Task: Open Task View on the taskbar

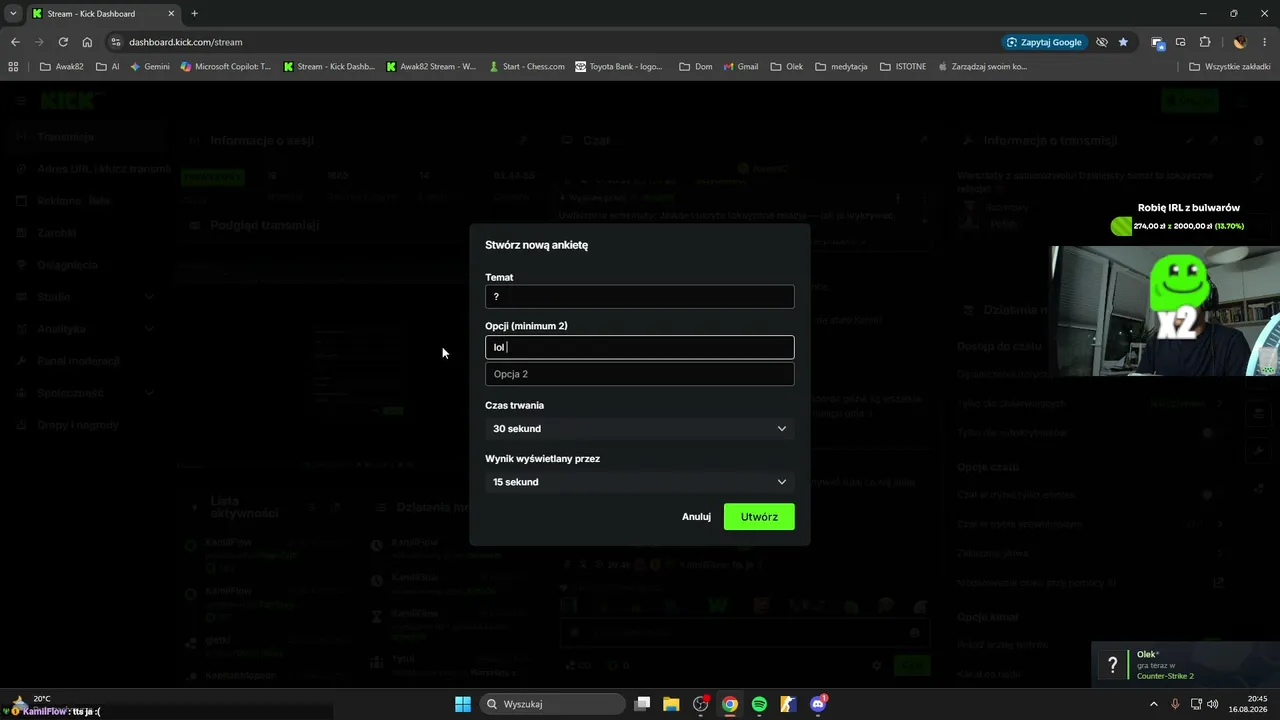Action: (643, 704)
